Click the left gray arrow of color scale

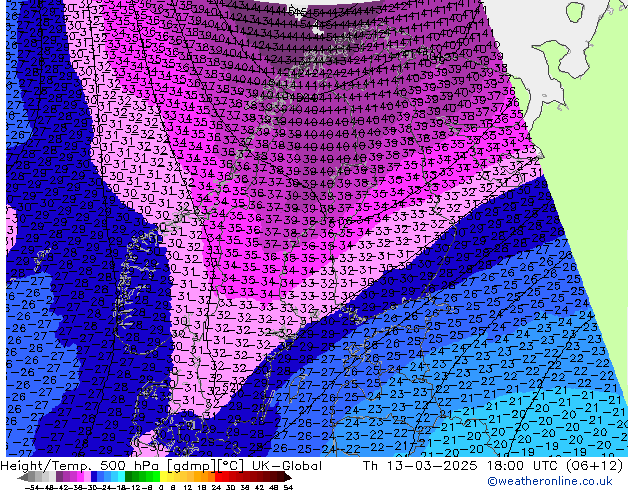pyautogui.click(x=23, y=478)
